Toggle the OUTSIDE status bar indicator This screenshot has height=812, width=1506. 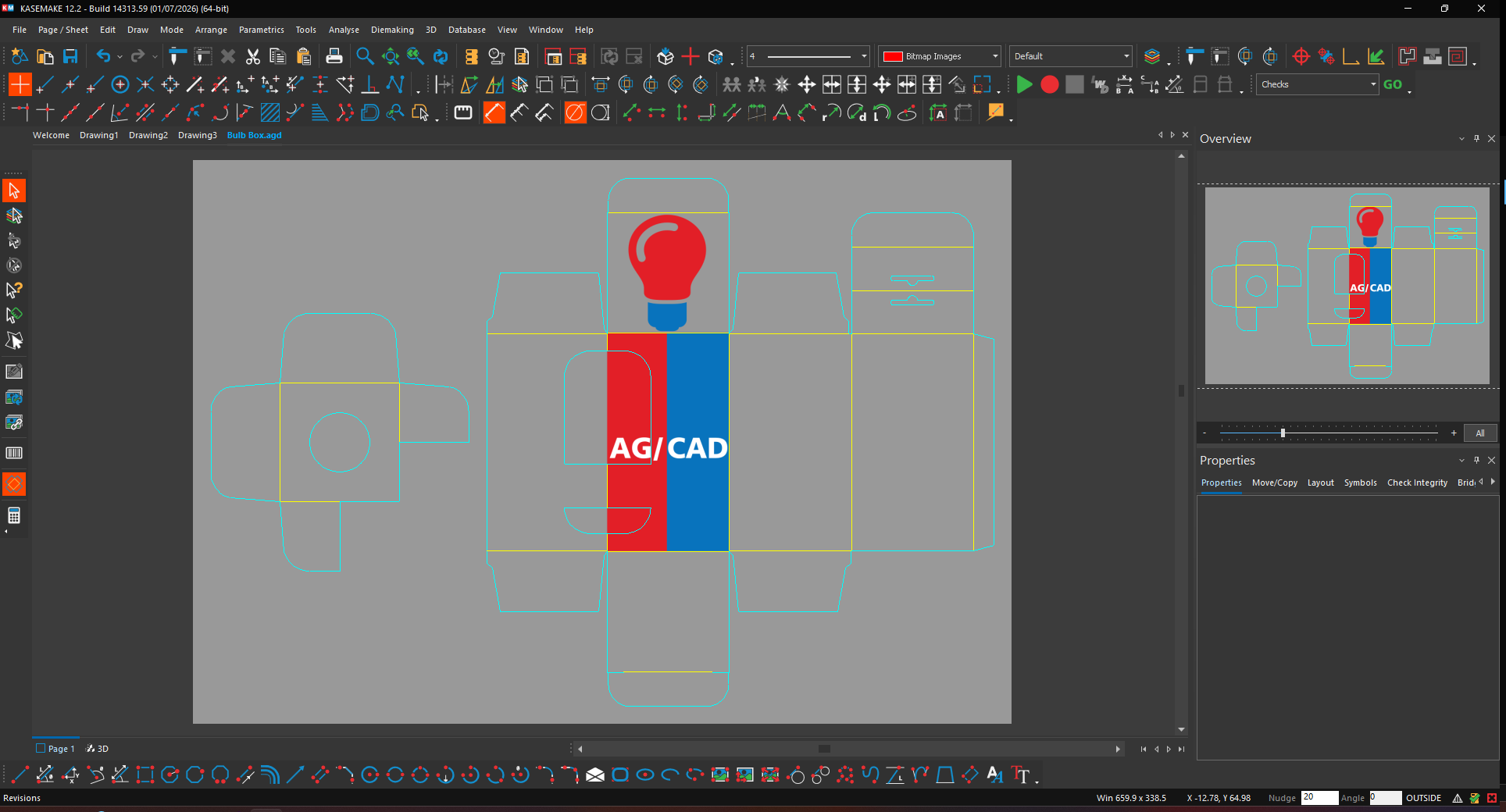(1423, 798)
